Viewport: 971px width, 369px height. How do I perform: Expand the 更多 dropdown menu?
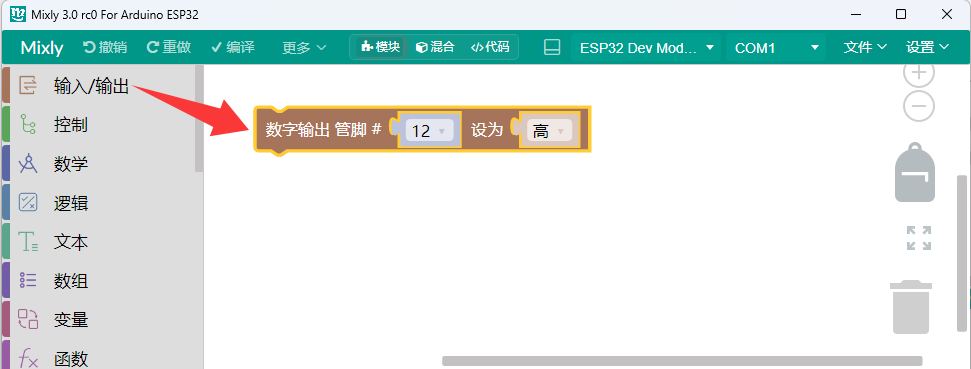tap(304, 48)
